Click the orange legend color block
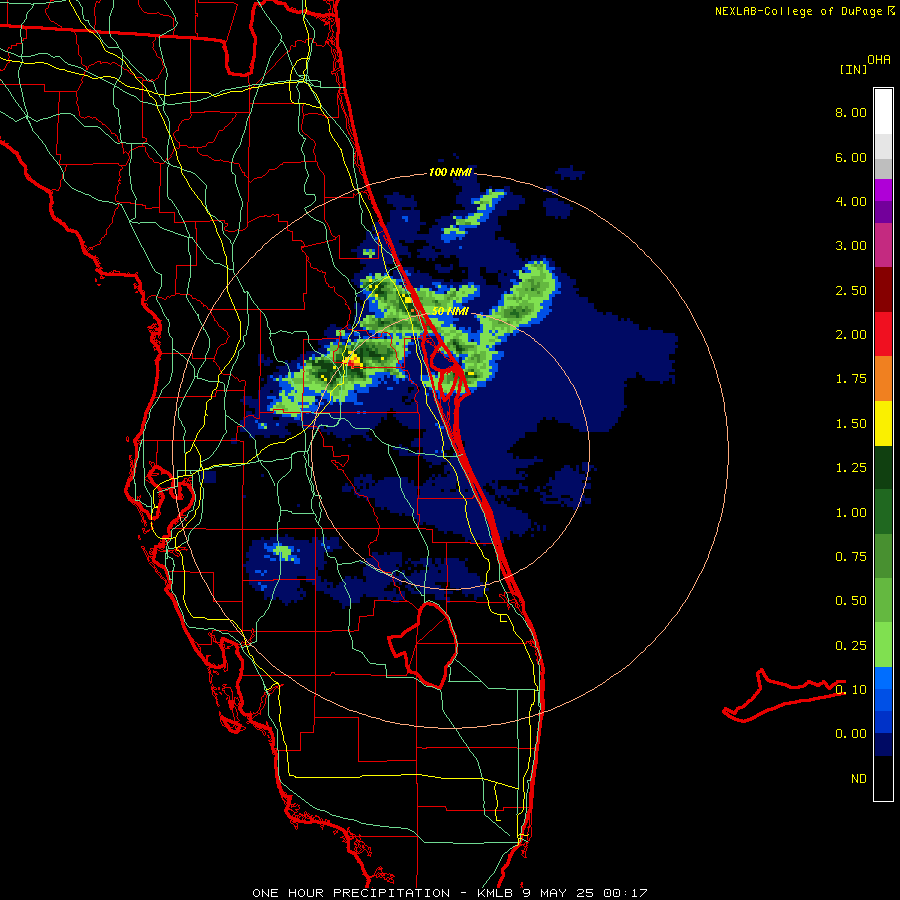Screen dimensions: 900x900 click(883, 379)
